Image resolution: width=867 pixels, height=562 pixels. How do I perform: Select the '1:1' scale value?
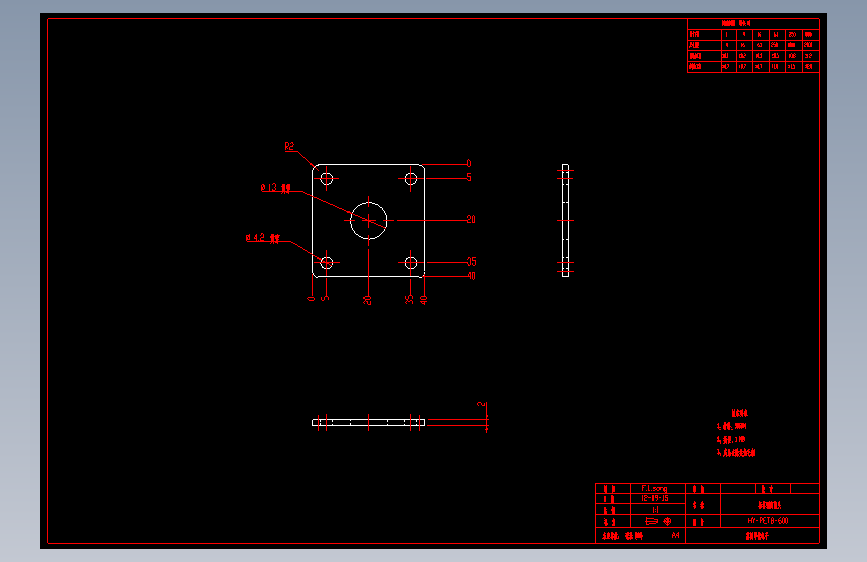pos(655,510)
